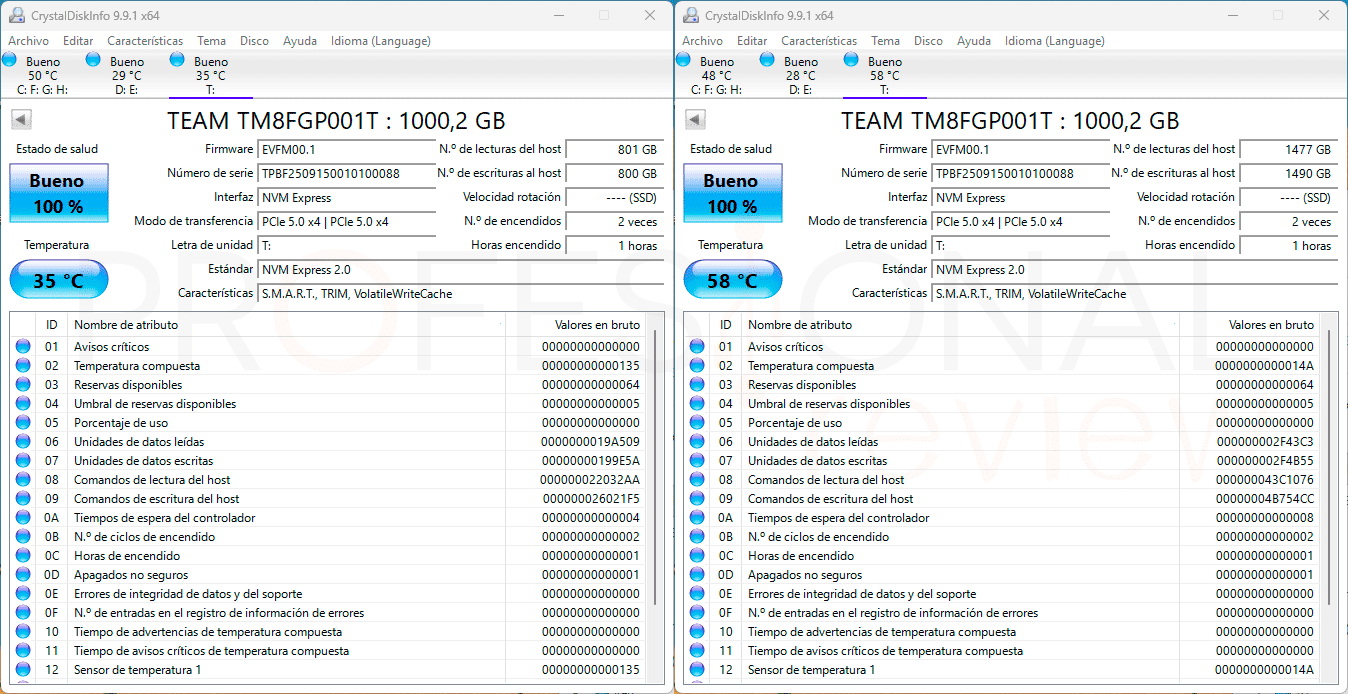The height and width of the screenshot is (694, 1348).
Task: Click status icon for Unidades de datos leídas in left window
Action: pyautogui.click(x=24, y=442)
